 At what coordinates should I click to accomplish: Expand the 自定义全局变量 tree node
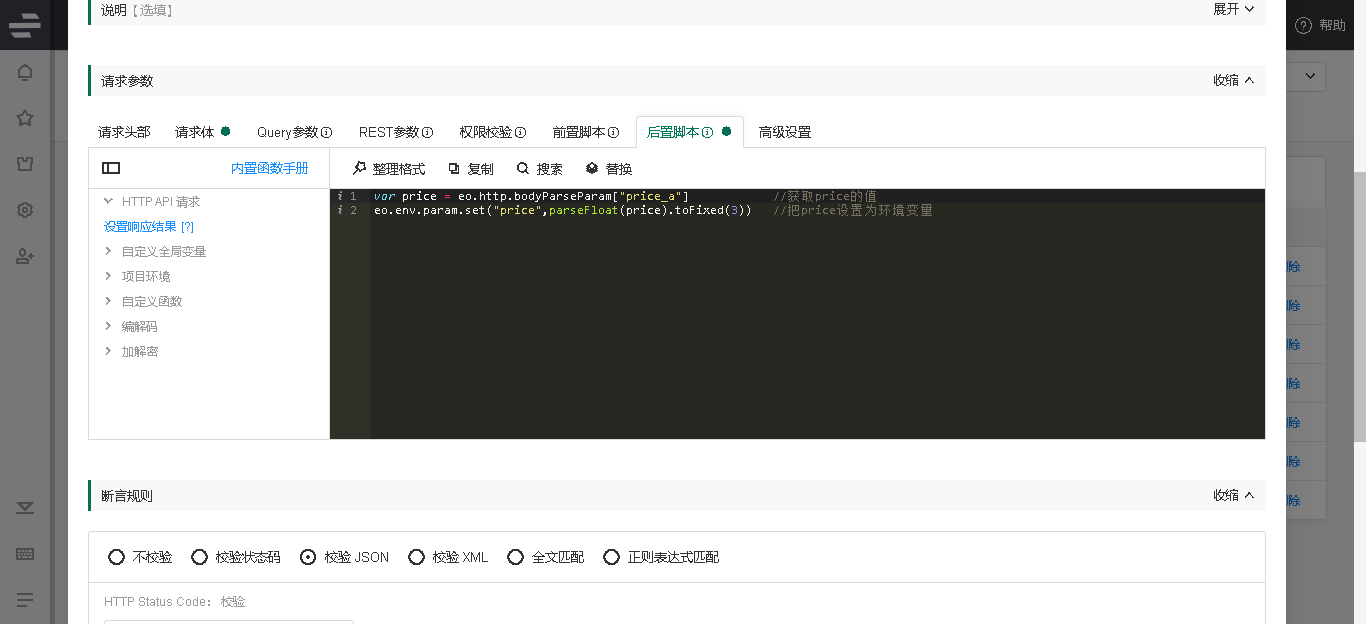109,251
